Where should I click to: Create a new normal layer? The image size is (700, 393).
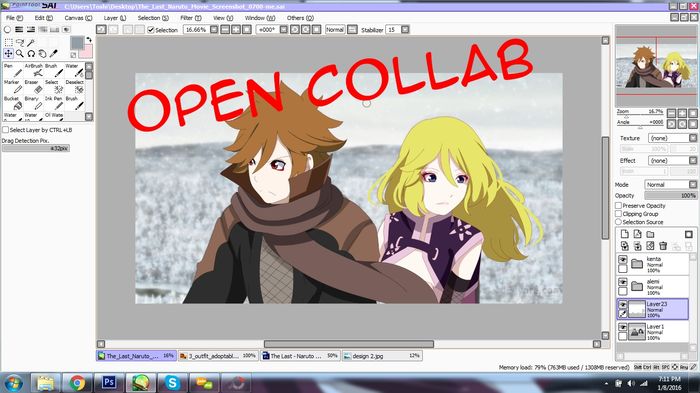(x=625, y=234)
